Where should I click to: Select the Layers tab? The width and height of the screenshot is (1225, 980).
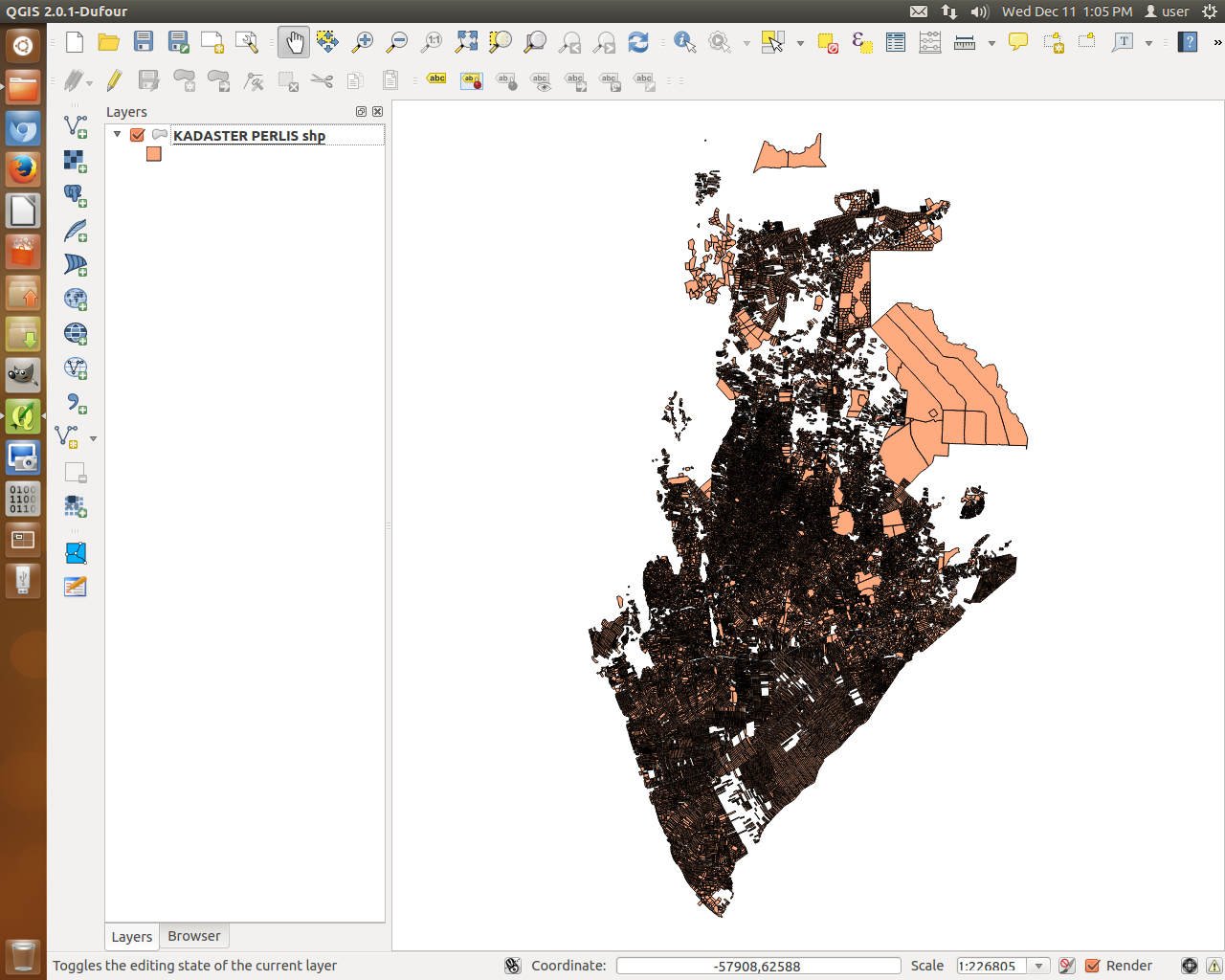[131, 937]
